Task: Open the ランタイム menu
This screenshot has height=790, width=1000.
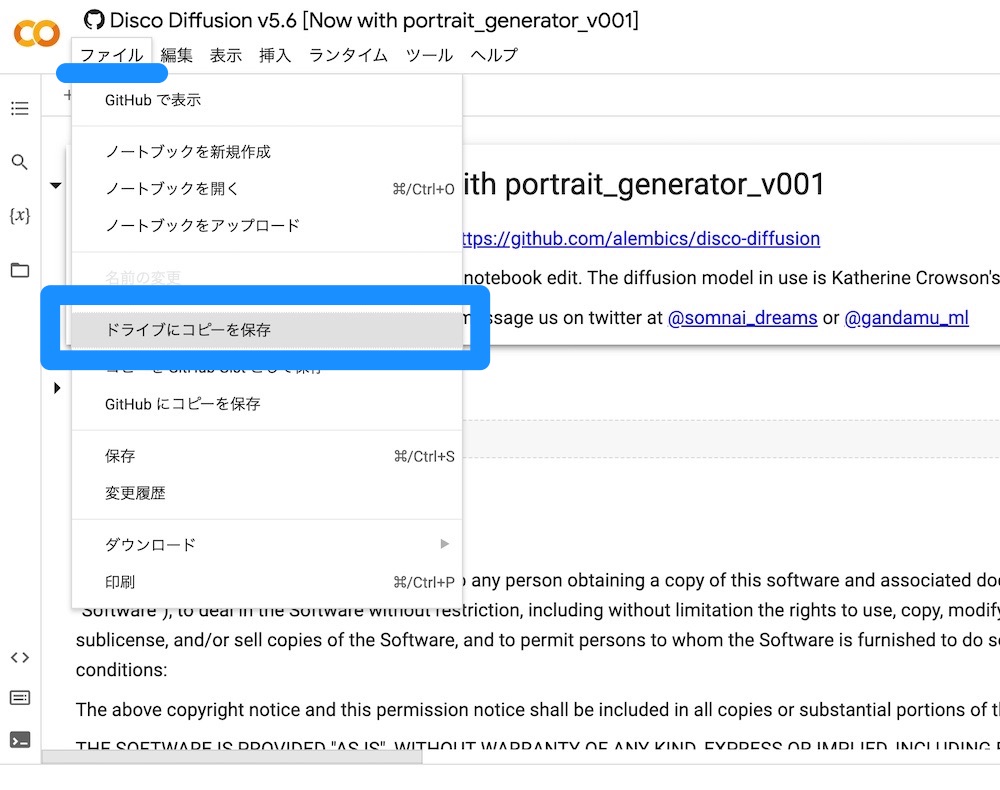Action: (348, 55)
